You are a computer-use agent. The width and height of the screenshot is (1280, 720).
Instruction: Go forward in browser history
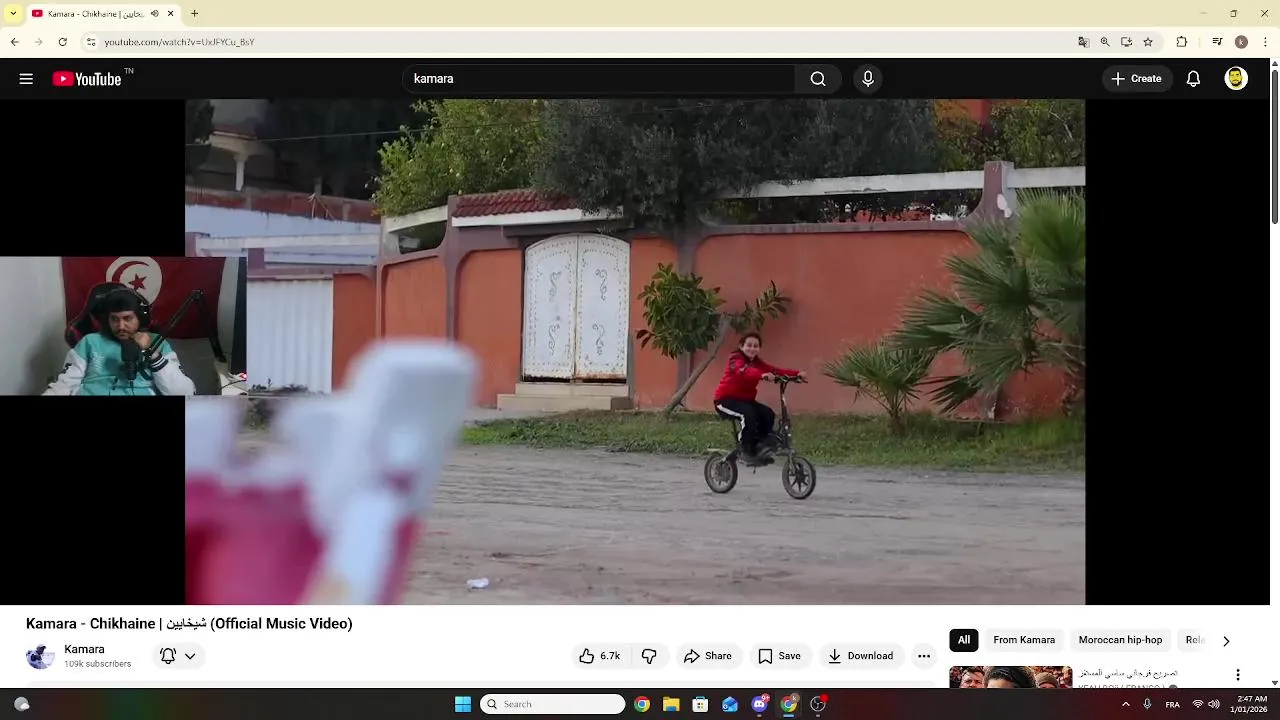(38, 42)
